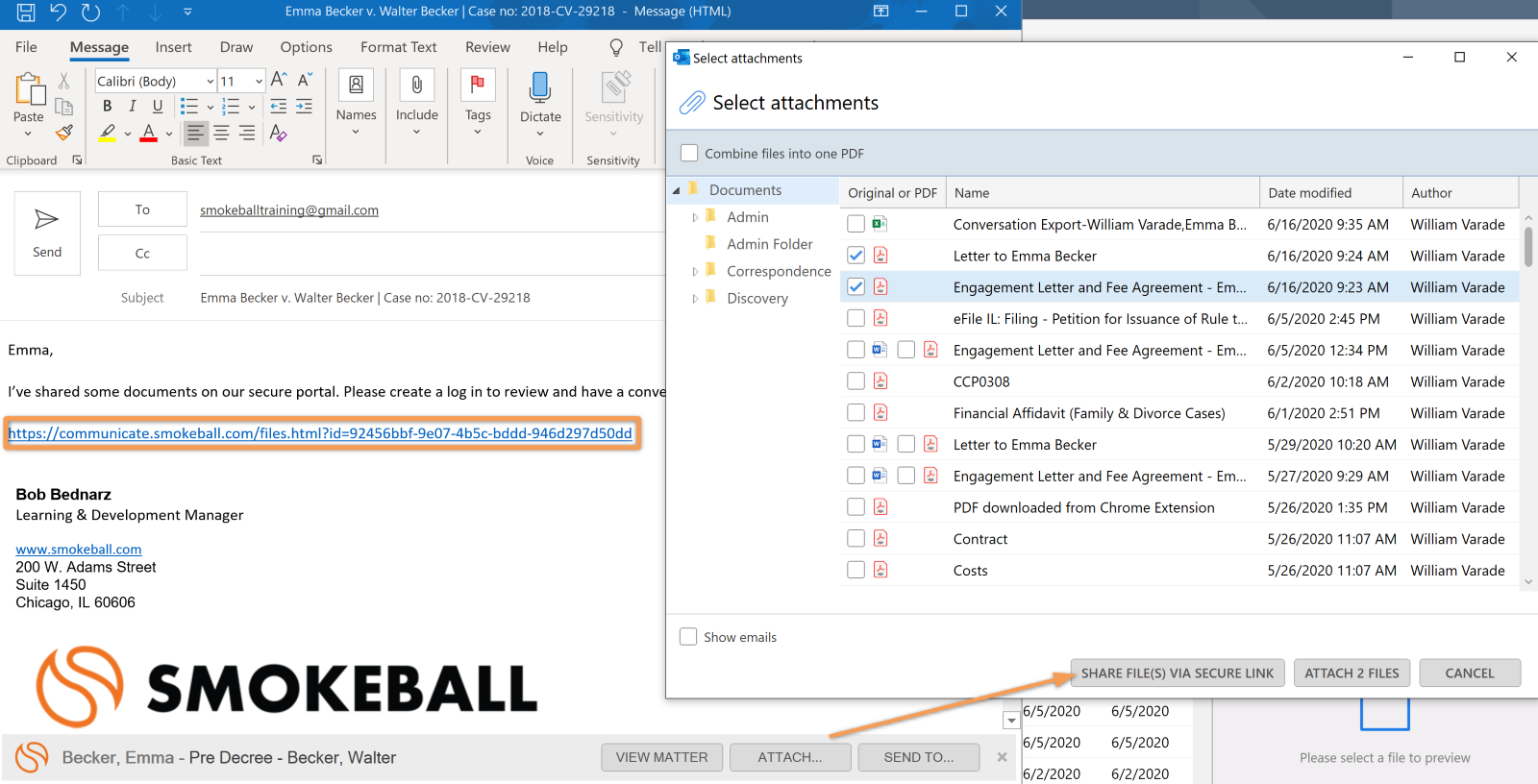1538x784 pixels.
Task: Click the Cc recipients field button
Action: 142,253
